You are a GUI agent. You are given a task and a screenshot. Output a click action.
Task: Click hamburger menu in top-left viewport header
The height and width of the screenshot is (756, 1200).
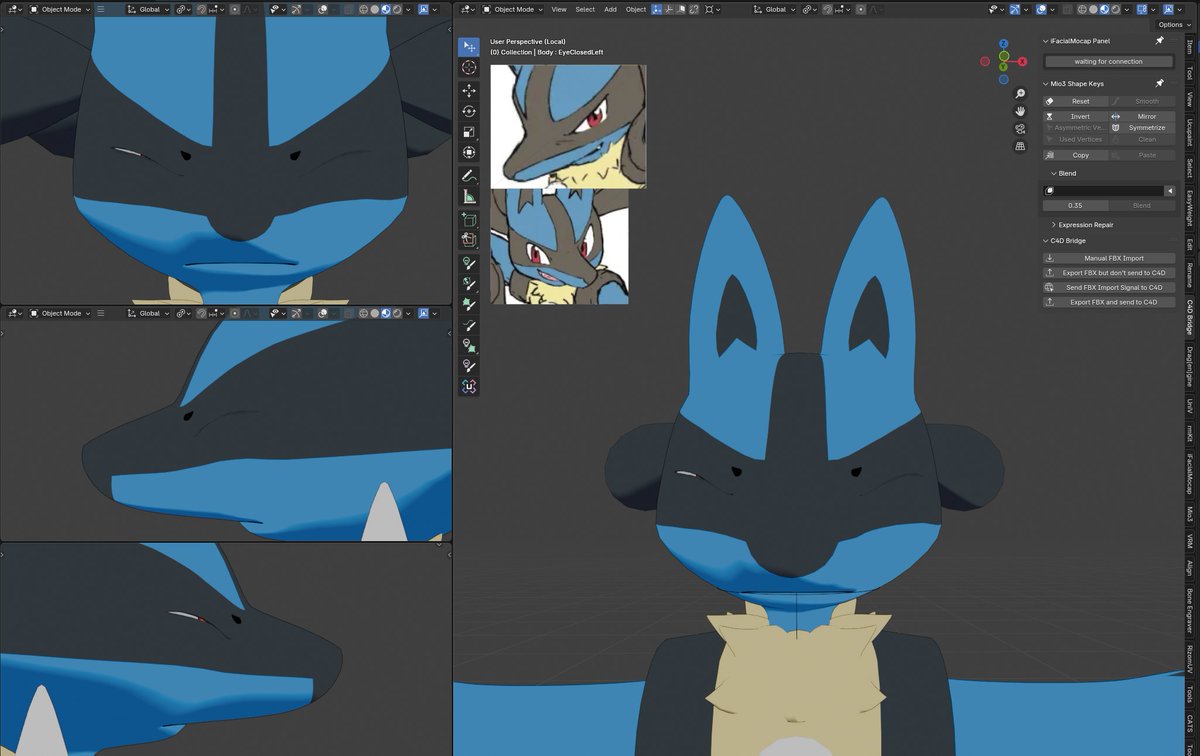click(100, 7)
